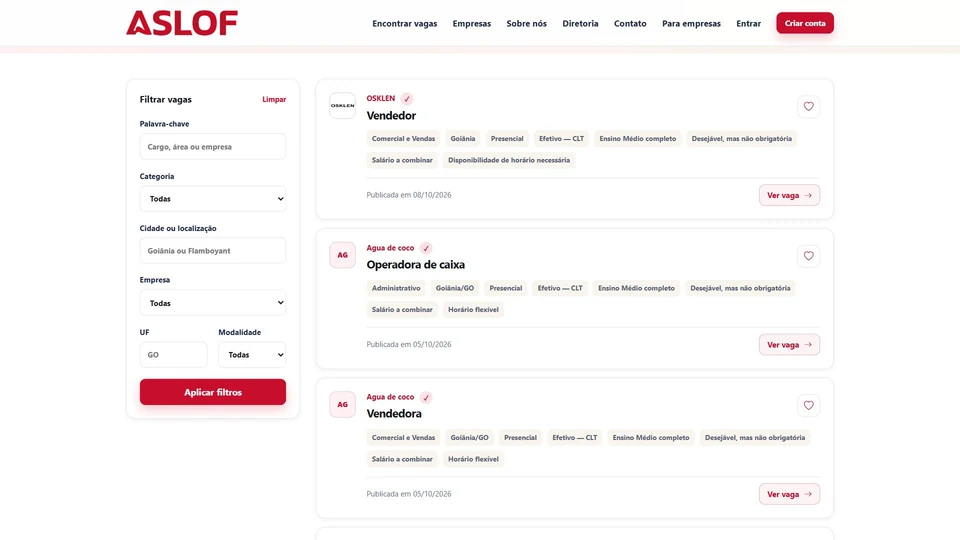Click Ver vaga for Vendedora job
960x540 pixels.
[789, 494]
